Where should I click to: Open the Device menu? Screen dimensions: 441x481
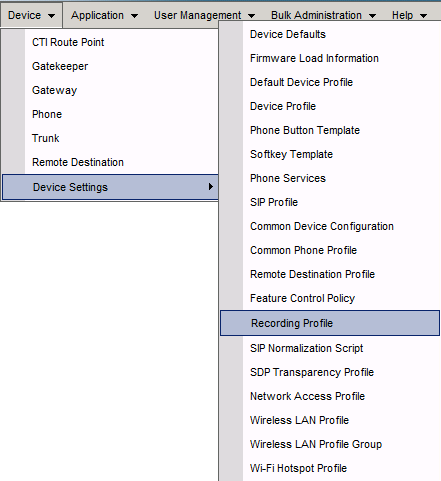31,15
